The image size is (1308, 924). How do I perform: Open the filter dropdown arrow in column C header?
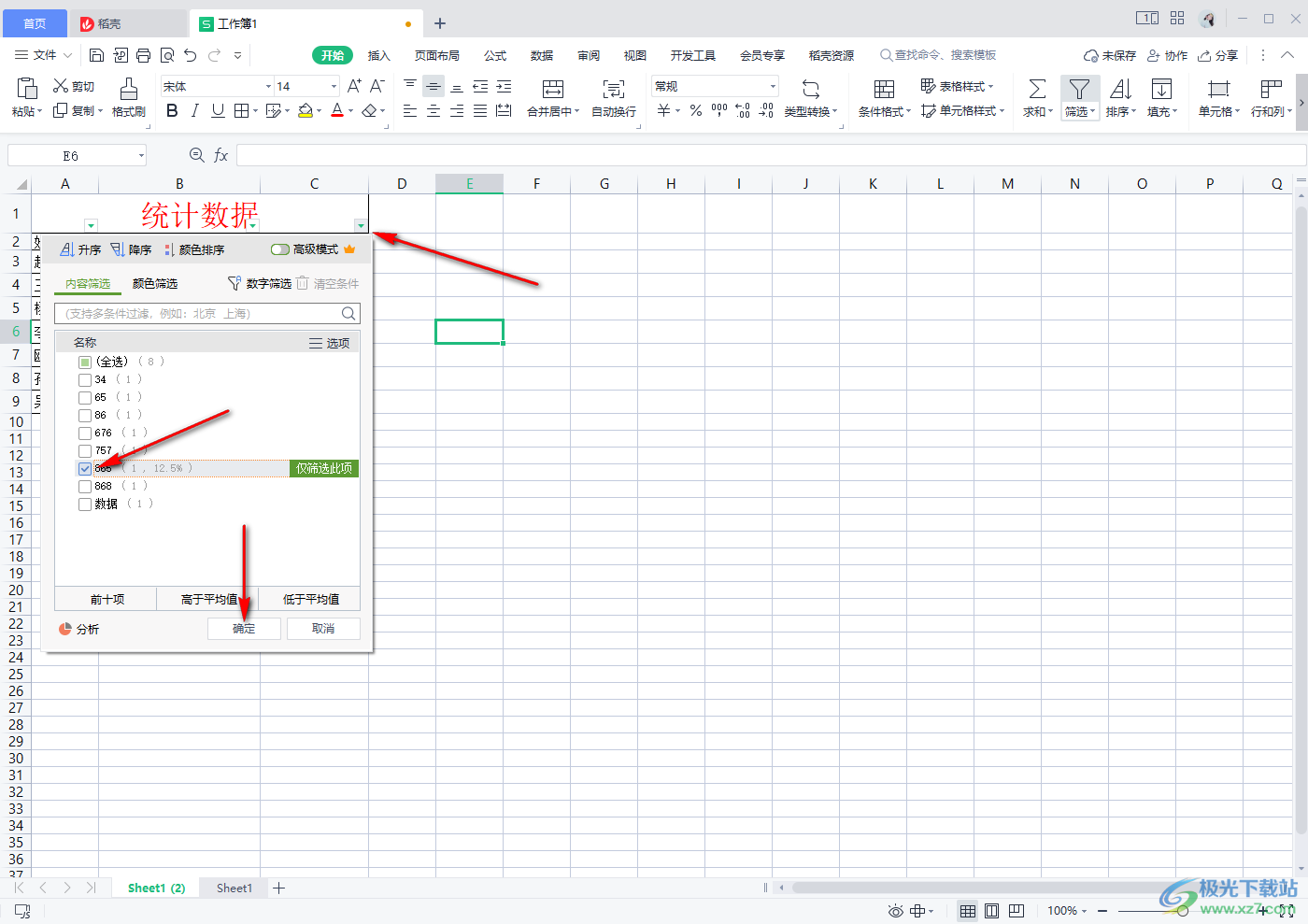(x=361, y=225)
